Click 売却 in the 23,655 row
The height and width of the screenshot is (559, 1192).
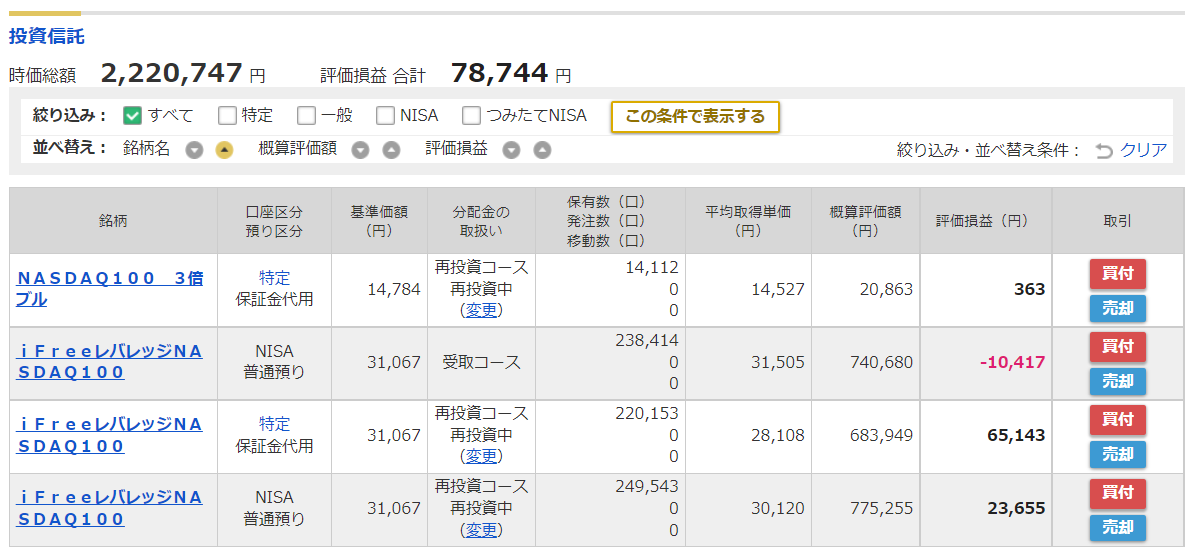[1118, 528]
